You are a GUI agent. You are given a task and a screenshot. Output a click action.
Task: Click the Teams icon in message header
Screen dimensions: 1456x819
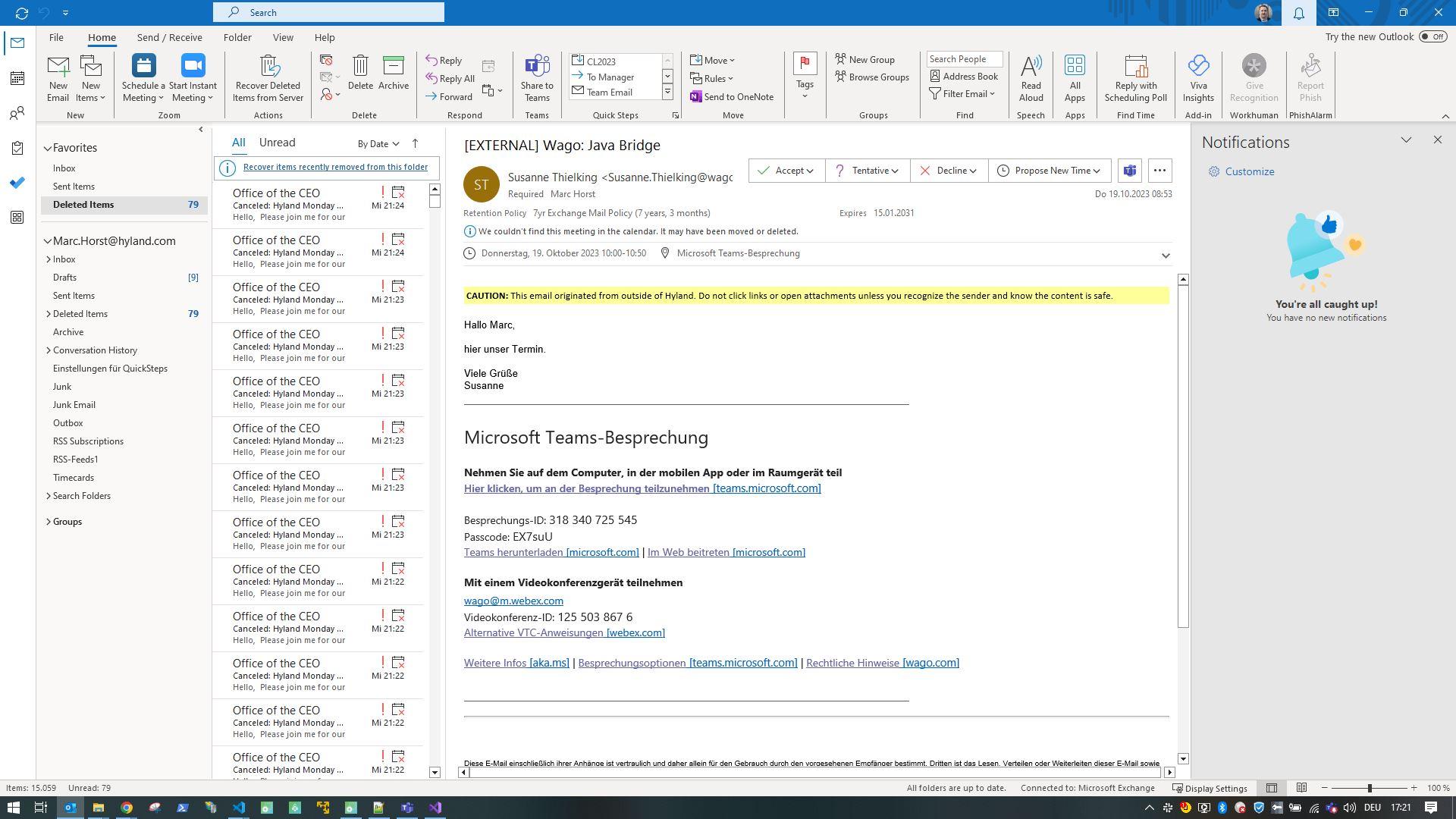pyautogui.click(x=1129, y=171)
